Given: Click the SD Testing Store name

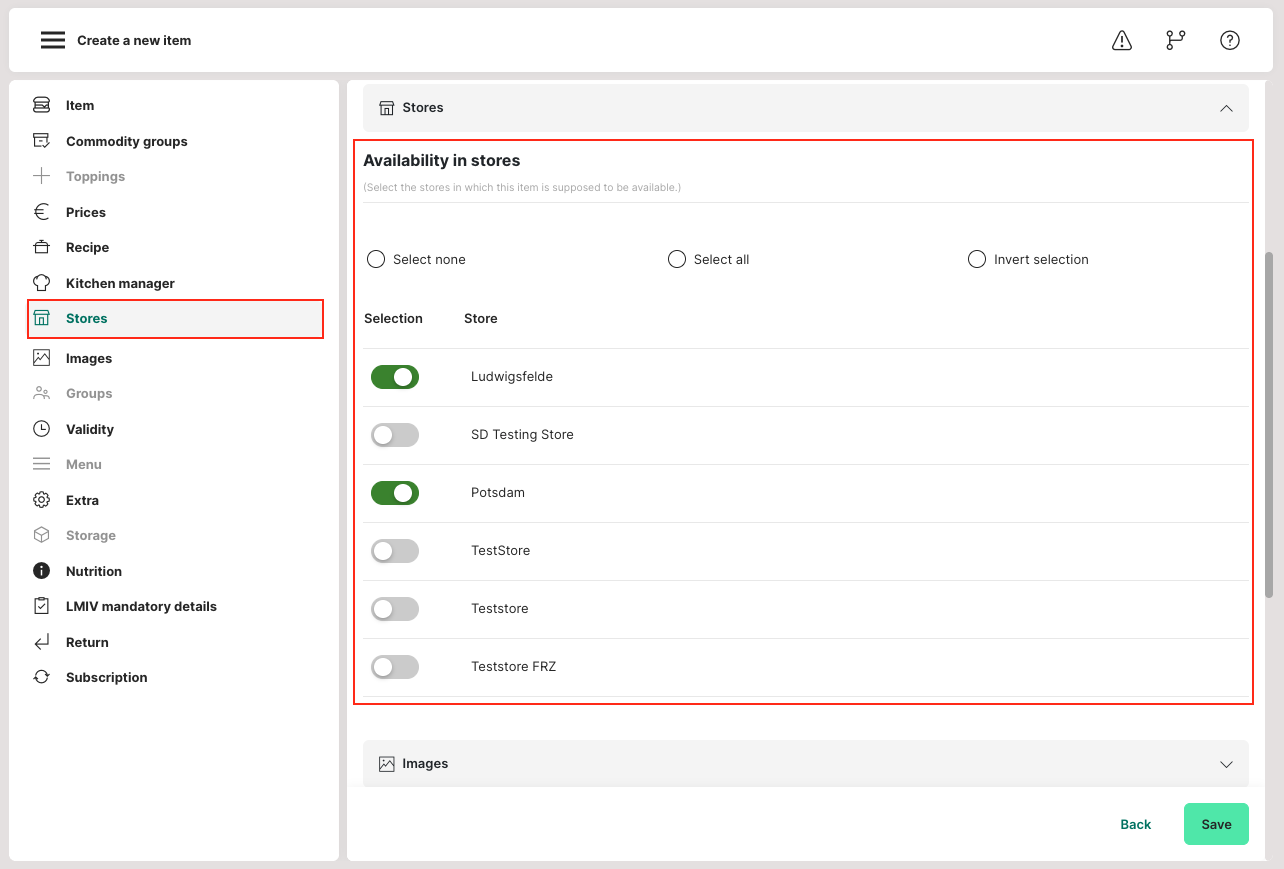Looking at the screenshot, I should (x=522, y=435).
